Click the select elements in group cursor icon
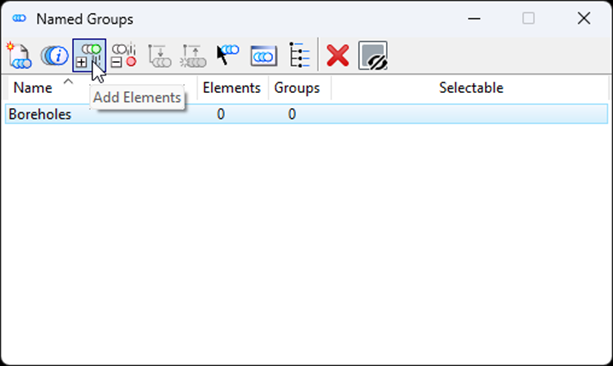Image resolution: width=613 pixels, height=366 pixels. [228, 55]
